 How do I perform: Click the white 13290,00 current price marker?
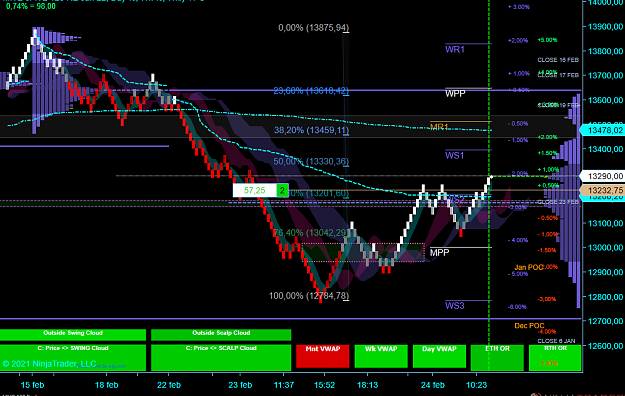(x=602, y=176)
